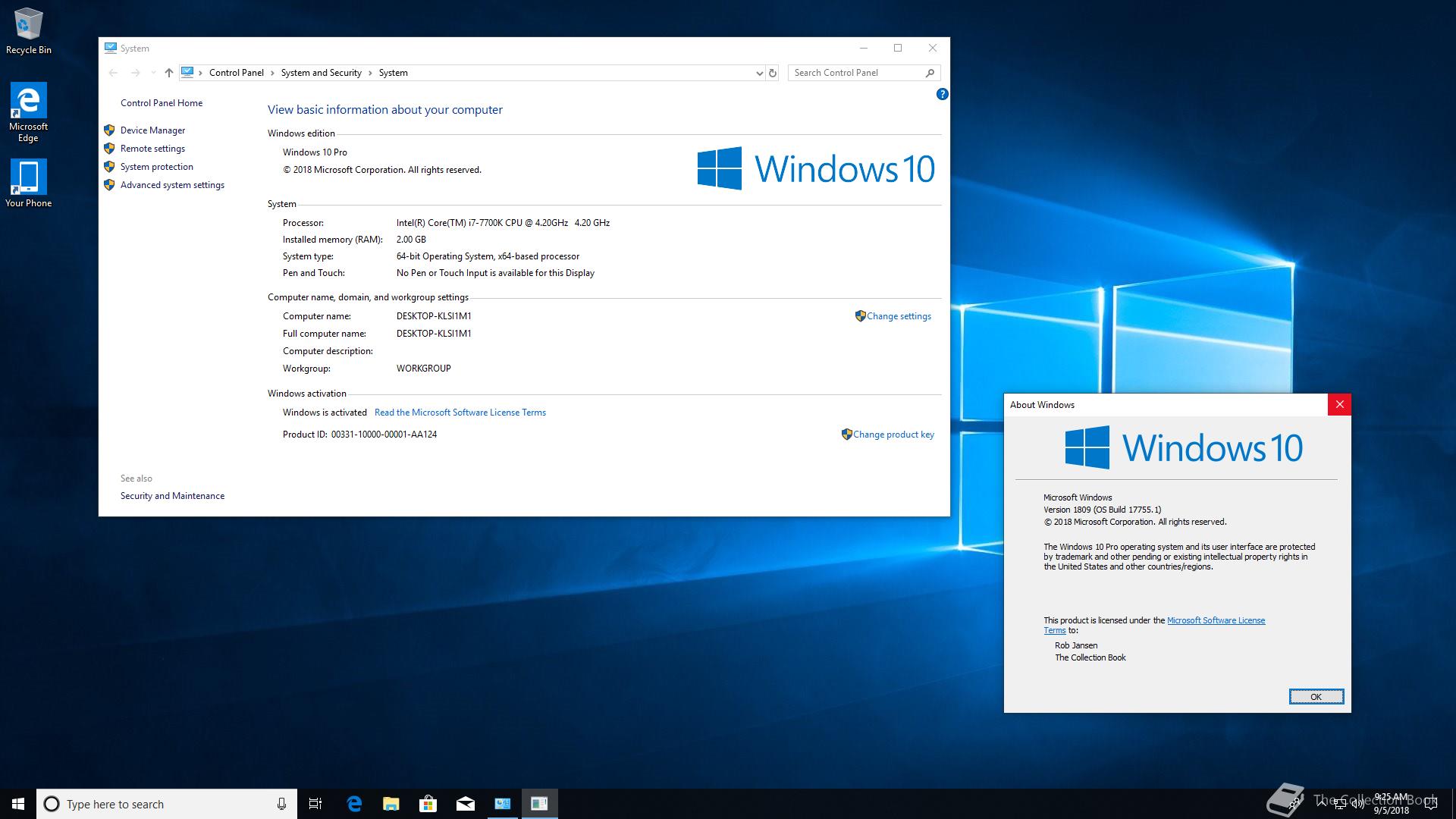Screen dimensions: 1456x819
Task: Click the forward navigation arrow
Action: click(135, 73)
